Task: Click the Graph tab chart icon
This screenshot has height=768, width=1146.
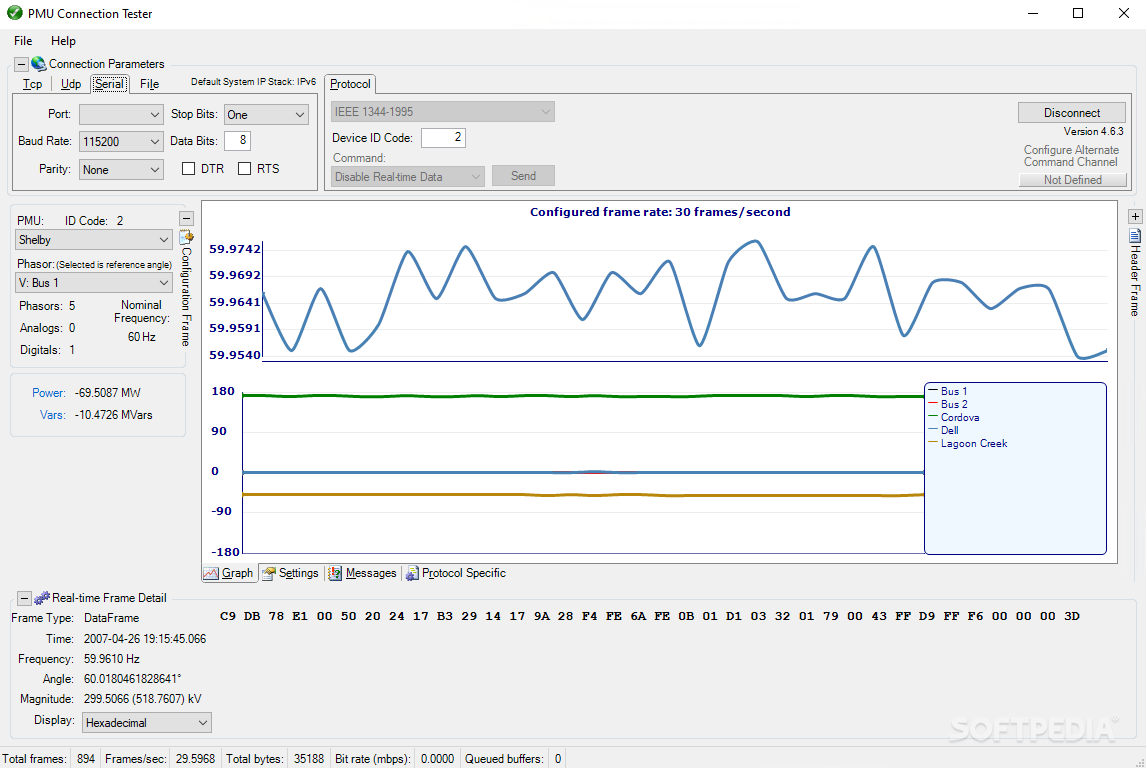Action: tap(210, 574)
